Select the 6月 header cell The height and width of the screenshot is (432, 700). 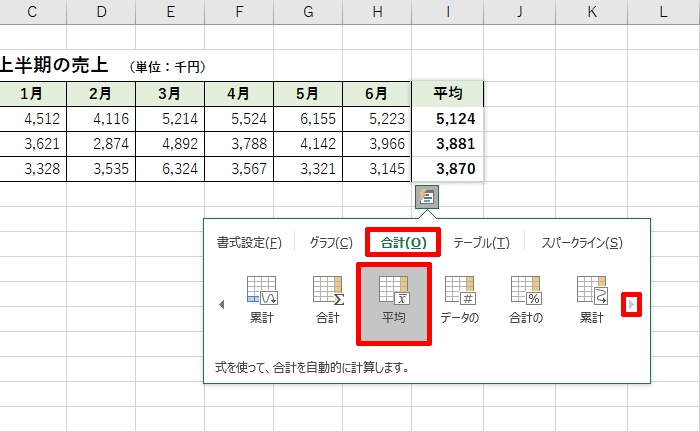tap(377, 94)
